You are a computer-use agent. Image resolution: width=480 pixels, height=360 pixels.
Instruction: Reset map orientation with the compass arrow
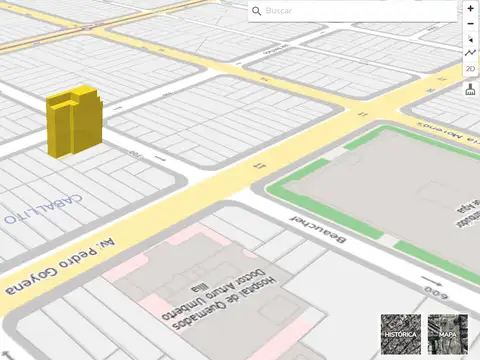[470, 39]
